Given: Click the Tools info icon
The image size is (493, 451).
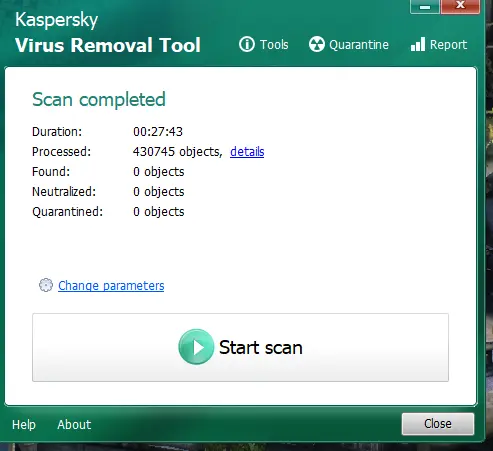Looking at the screenshot, I should pos(247,44).
